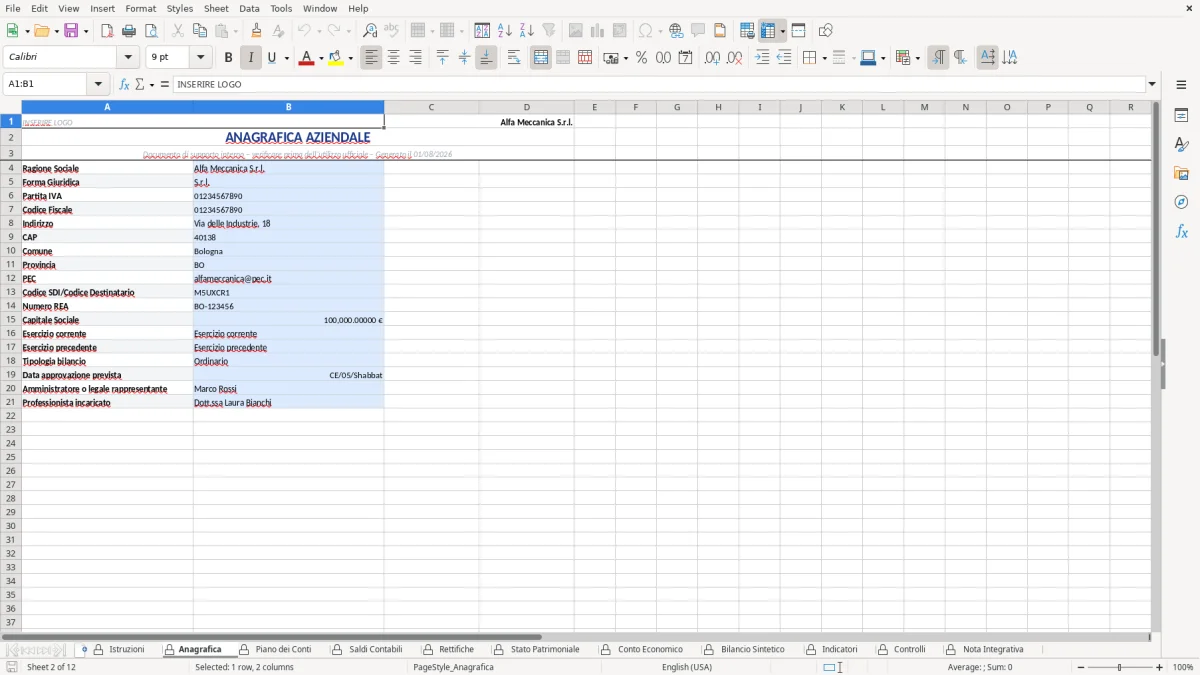This screenshot has width=1200, height=675.
Task: Click the Save document icon
Action: [71, 31]
